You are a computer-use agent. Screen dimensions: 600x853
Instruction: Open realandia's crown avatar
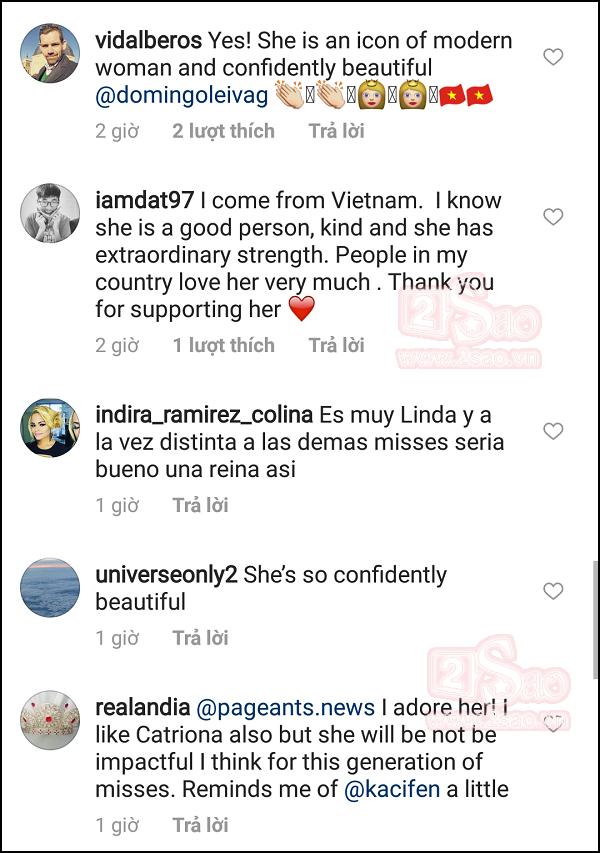pyautogui.click(x=50, y=720)
